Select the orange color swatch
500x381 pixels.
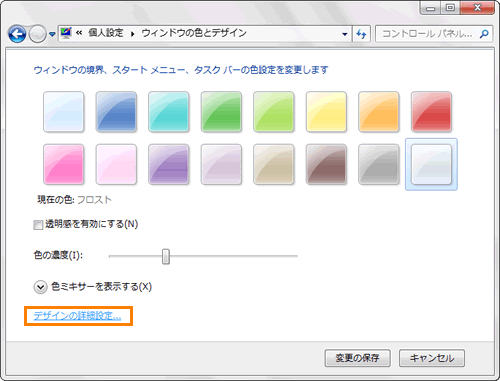(x=379, y=112)
